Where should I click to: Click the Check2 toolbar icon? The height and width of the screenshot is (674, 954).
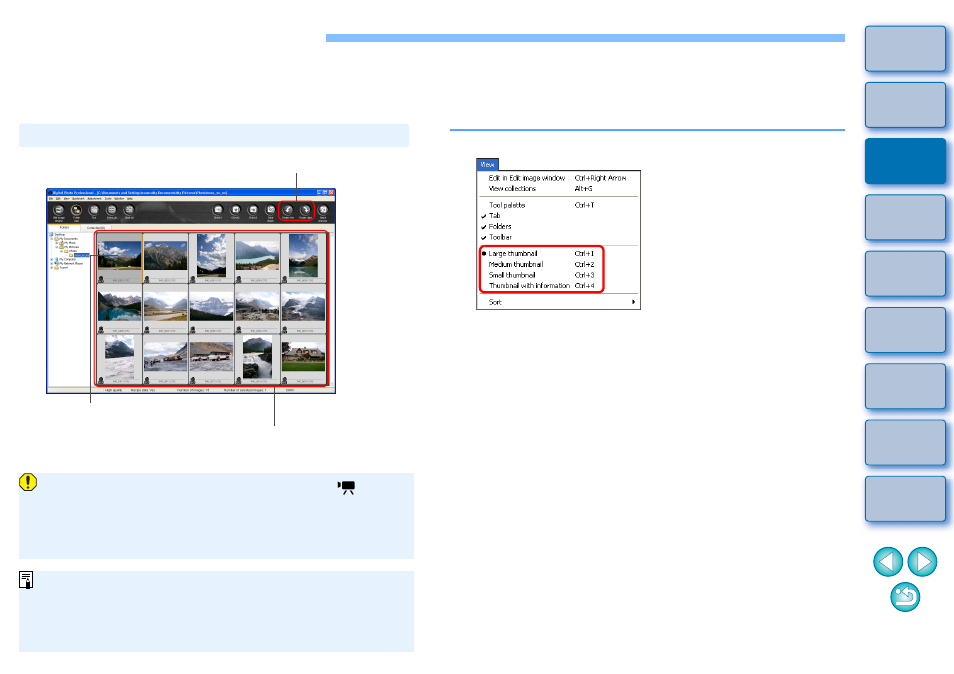point(235,209)
